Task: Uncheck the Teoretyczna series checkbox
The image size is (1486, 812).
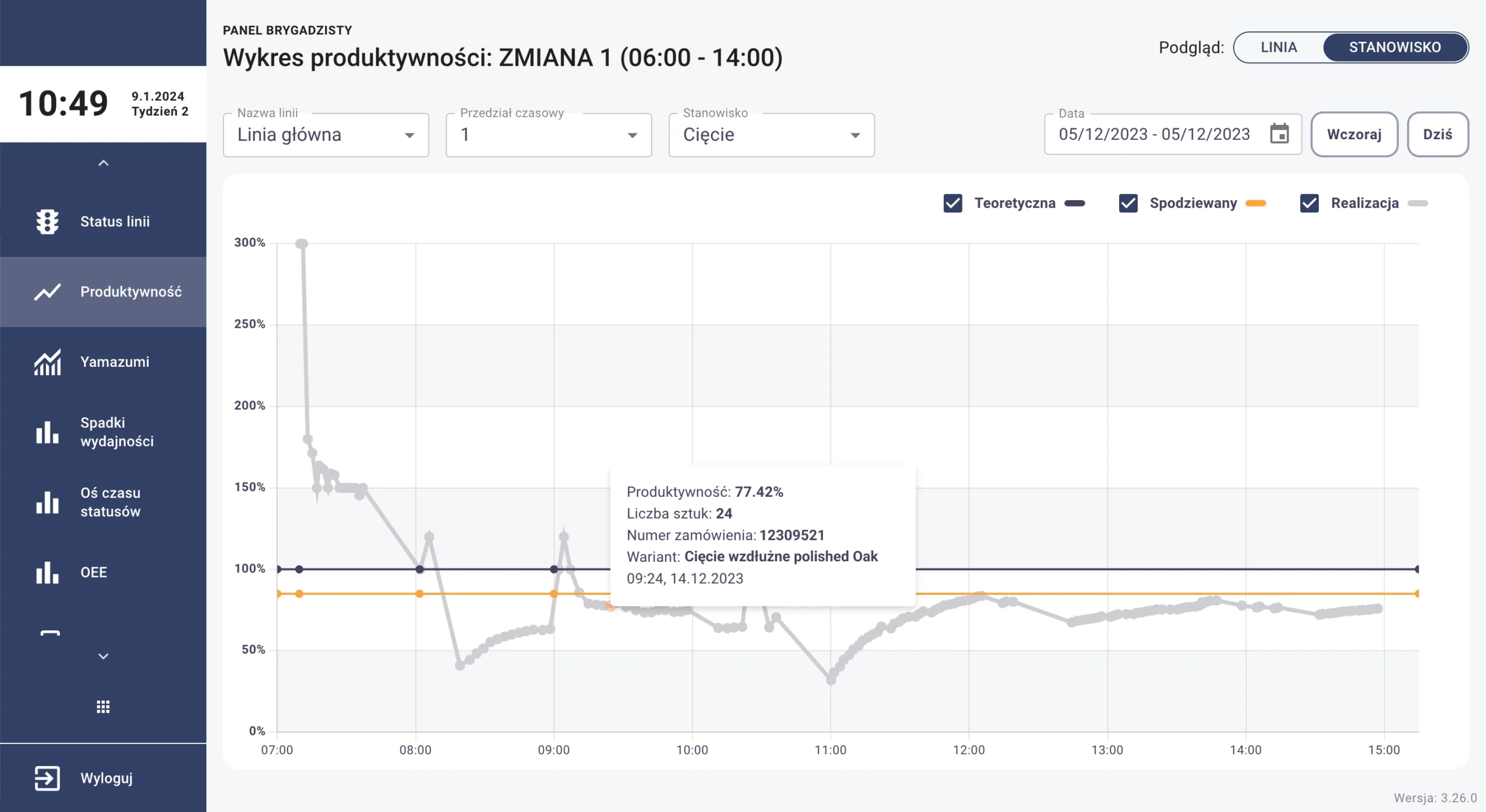Action: 953,203
